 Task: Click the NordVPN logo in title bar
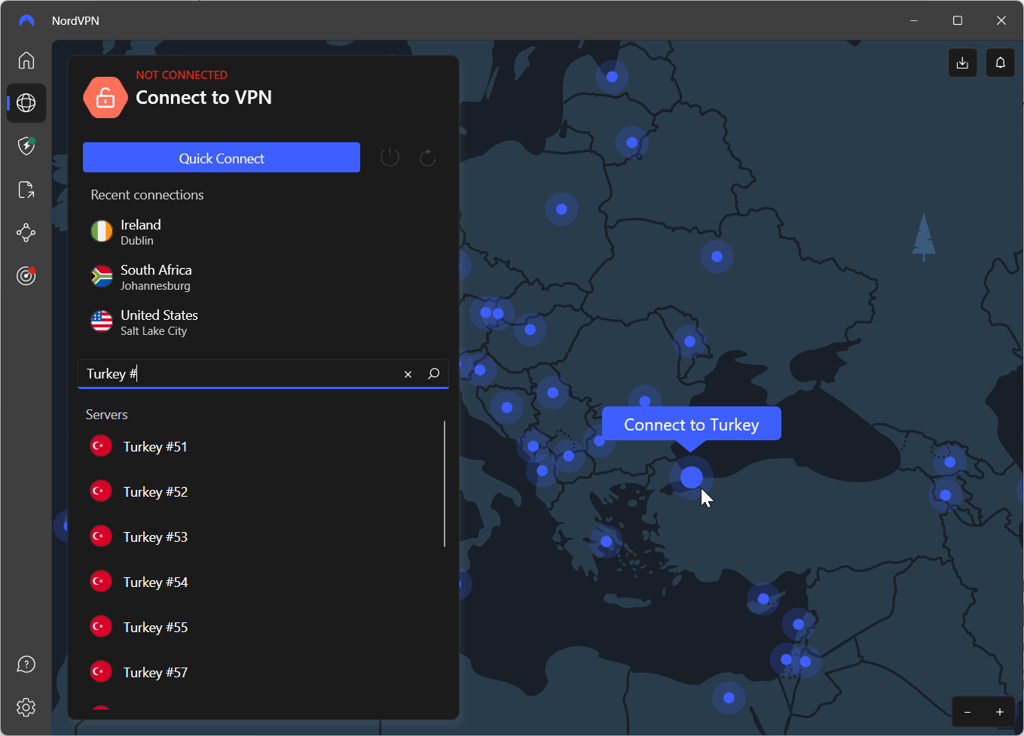[27, 21]
